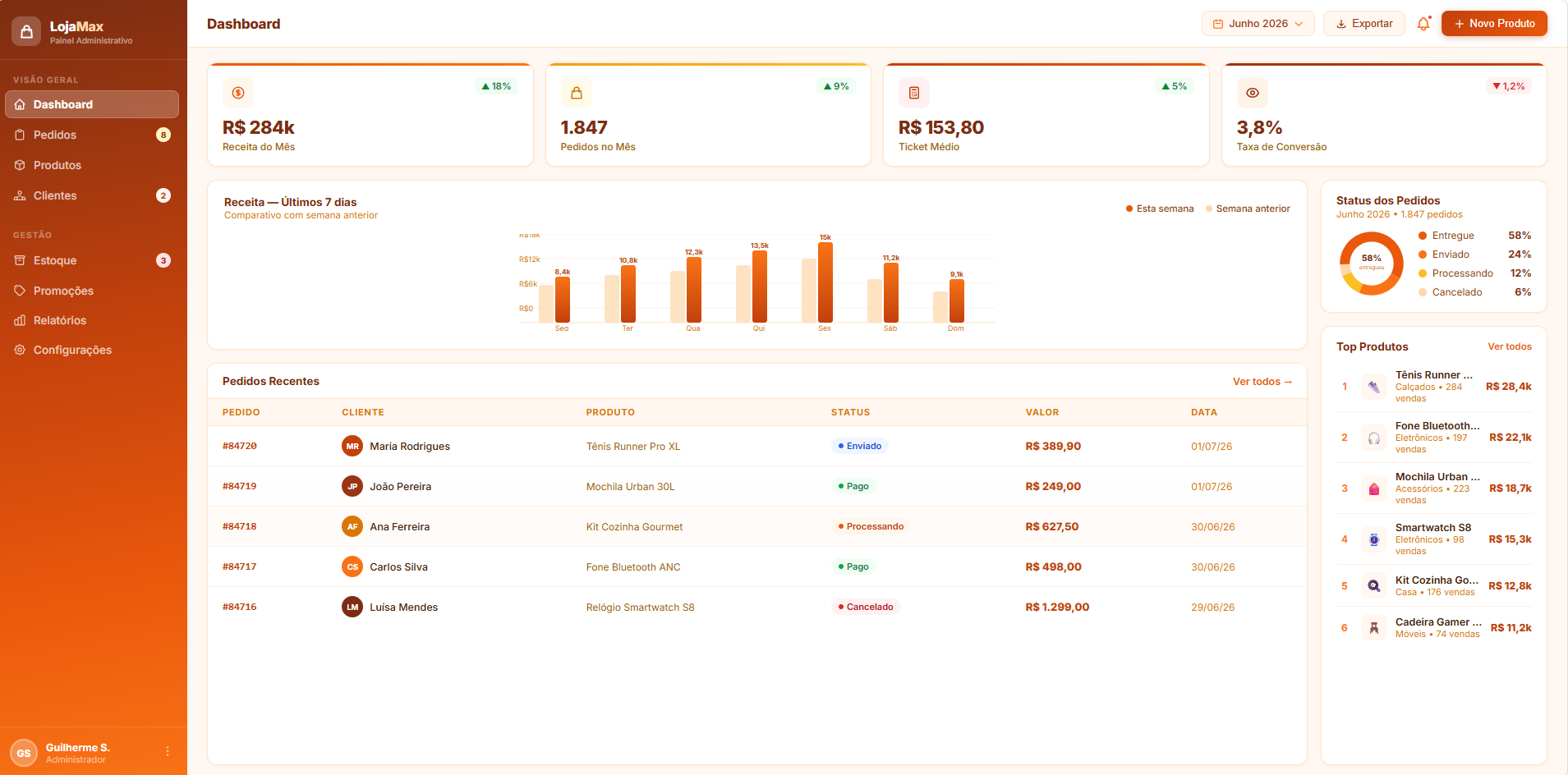The image size is (1568, 775).
Task: Open Relatórios in sidebar
Action: point(92,320)
